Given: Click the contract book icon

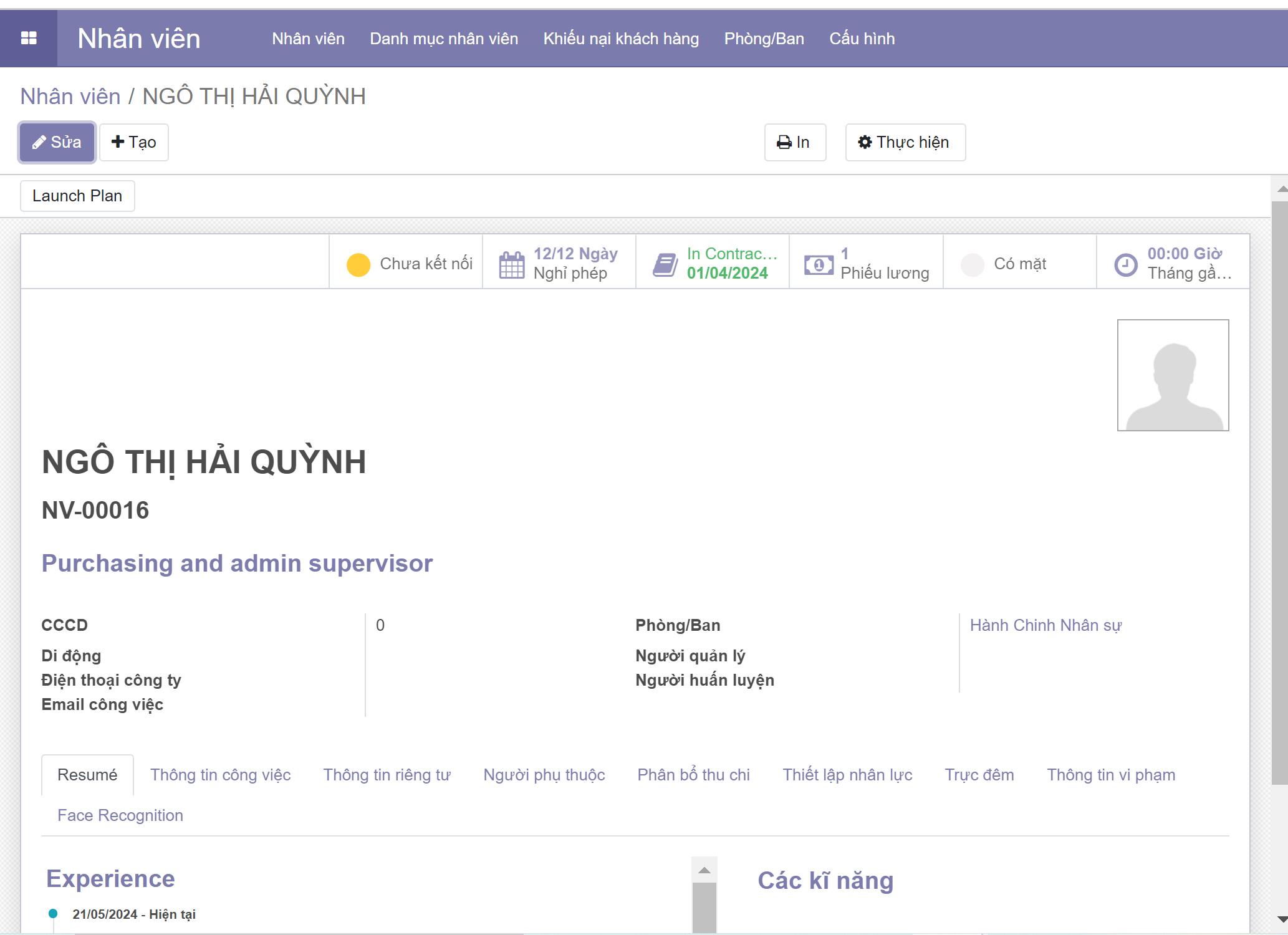Looking at the screenshot, I should [x=665, y=264].
